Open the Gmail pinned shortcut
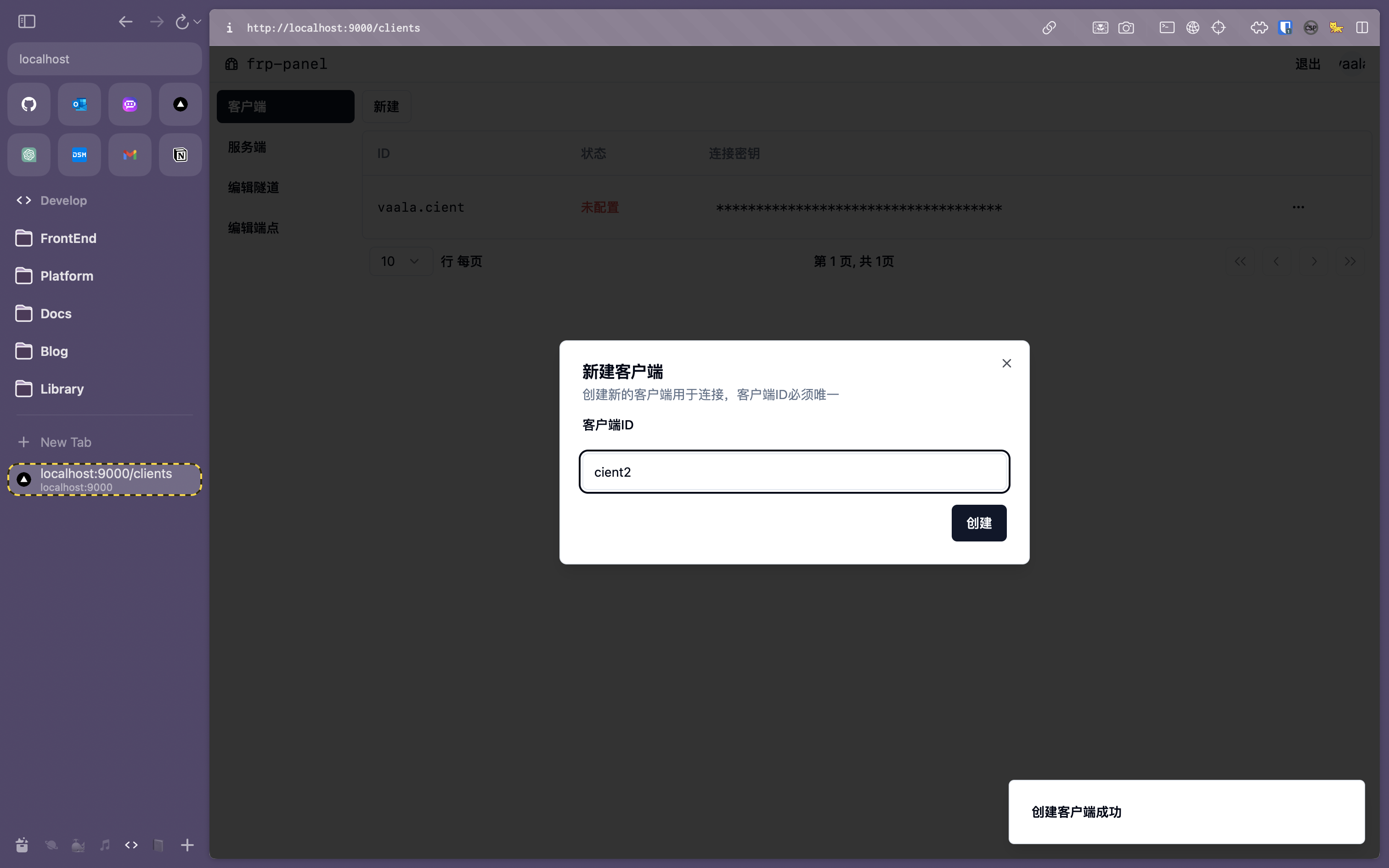Image resolution: width=1389 pixels, height=868 pixels. [x=130, y=155]
